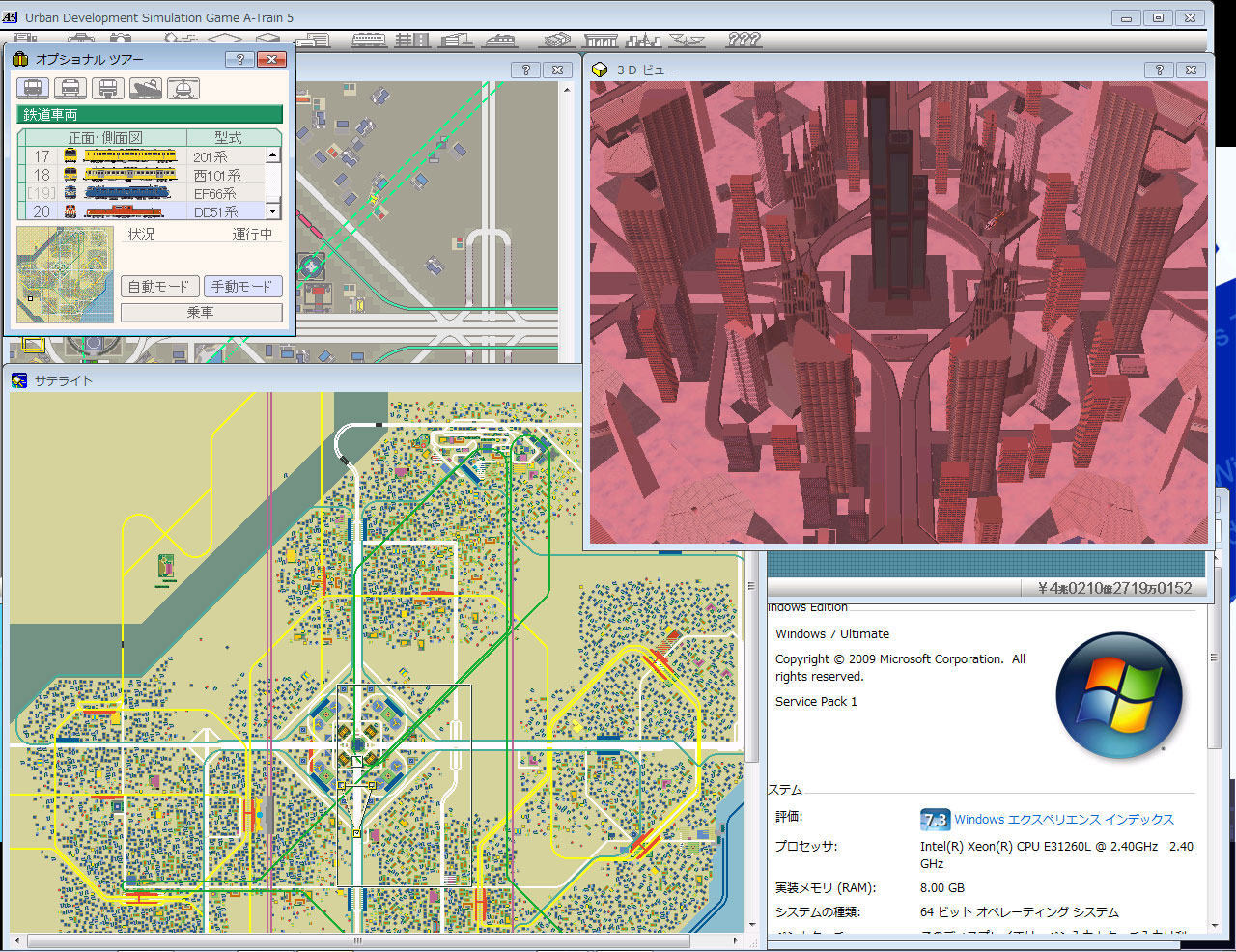Viewport: 1236px width, 952px height.
Task: Click the 3D city view viewport
Action: (899, 312)
